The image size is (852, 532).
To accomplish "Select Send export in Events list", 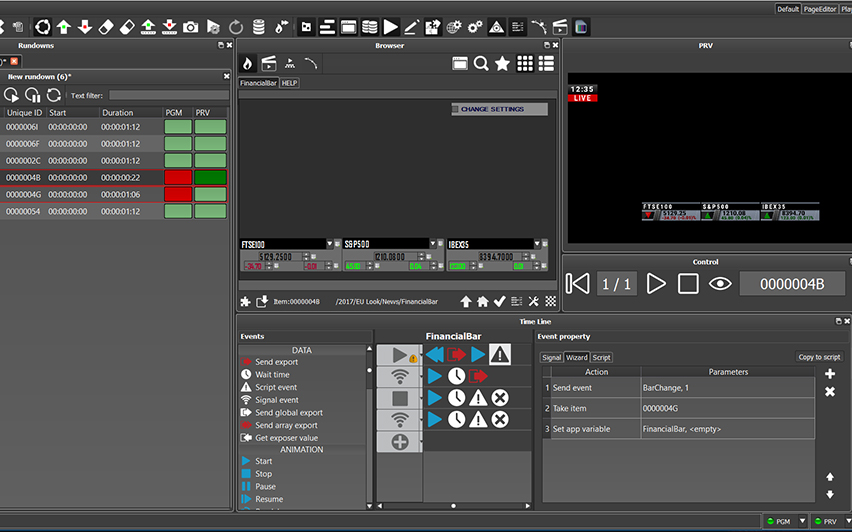I will point(276,362).
